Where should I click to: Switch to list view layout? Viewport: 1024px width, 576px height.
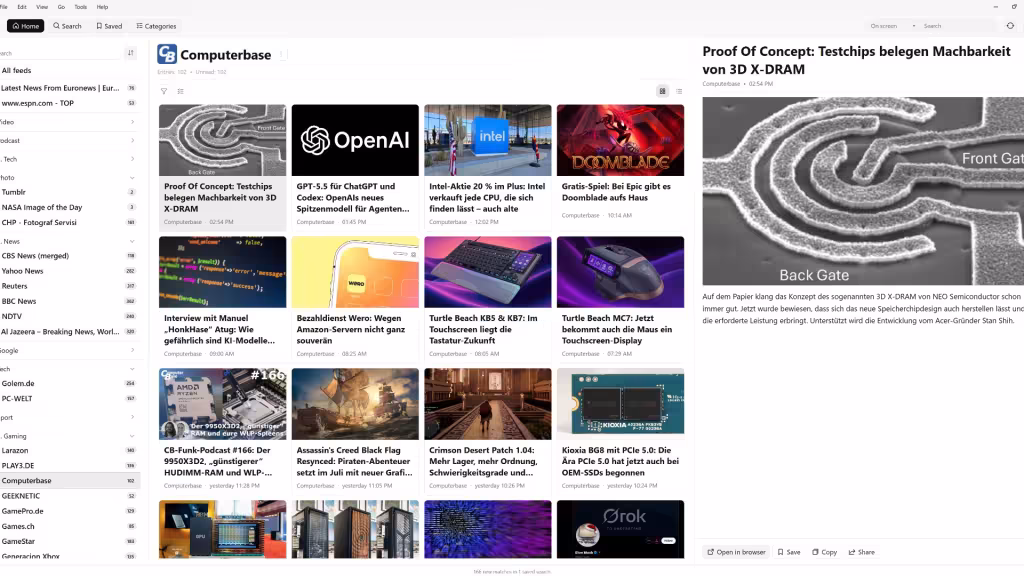point(678,91)
